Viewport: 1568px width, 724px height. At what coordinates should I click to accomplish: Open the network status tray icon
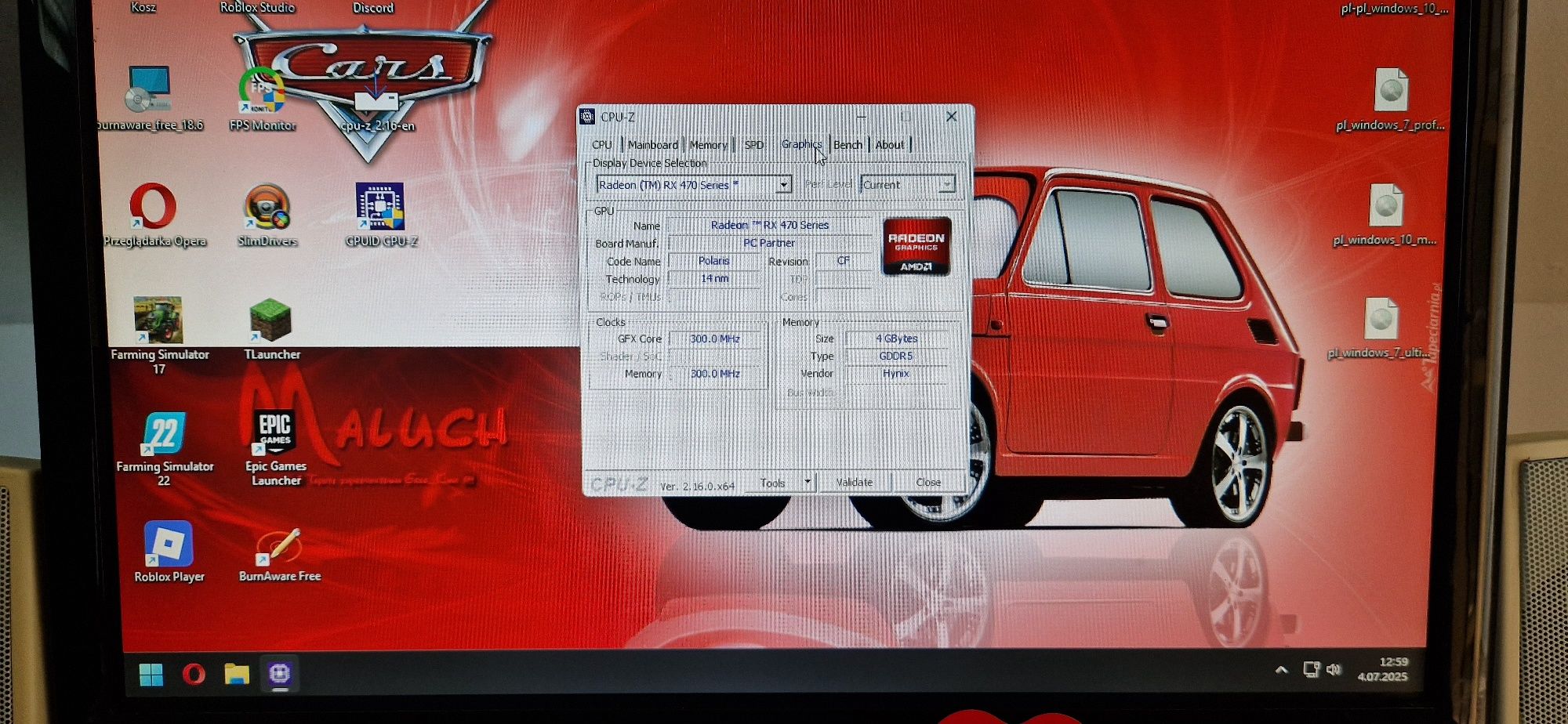point(1311,669)
